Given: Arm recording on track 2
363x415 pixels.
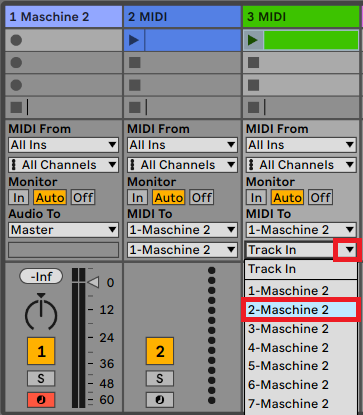Looking at the screenshot, I should coord(160,400).
